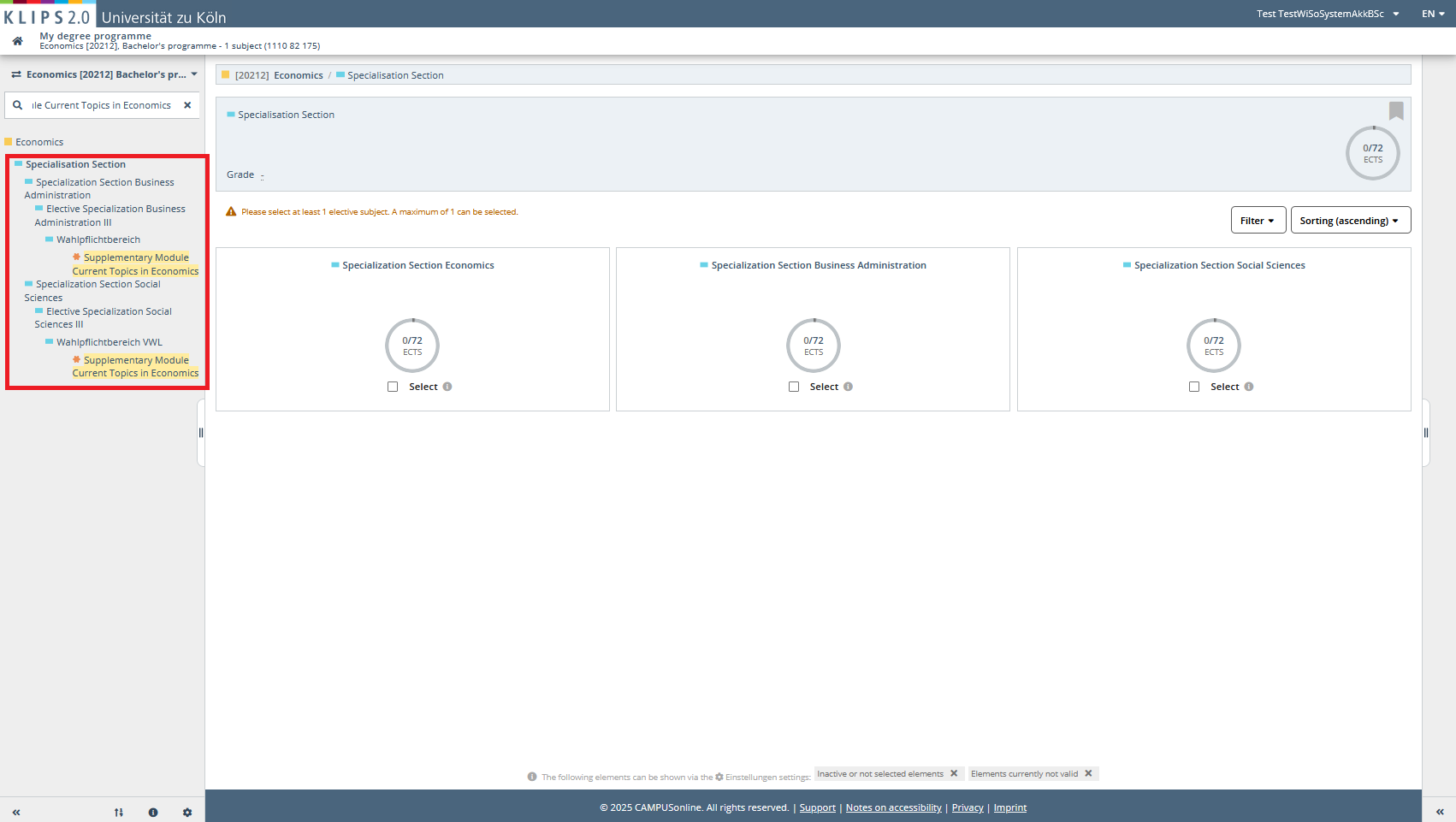Remove 'Inactive or not selected elements' filter tag
The image size is (1456, 822).
[954, 773]
